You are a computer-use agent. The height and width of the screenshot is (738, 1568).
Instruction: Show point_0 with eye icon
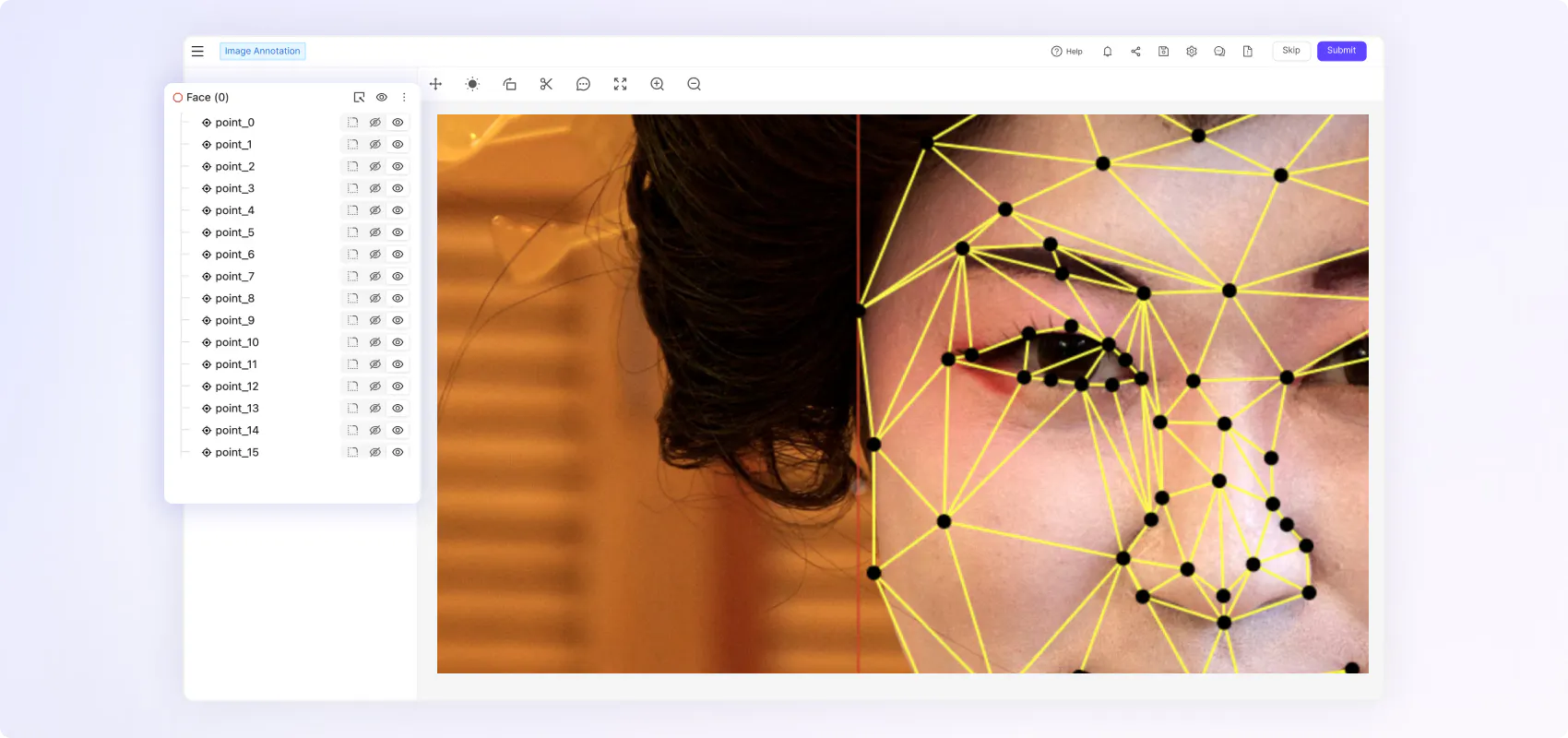[398, 123]
